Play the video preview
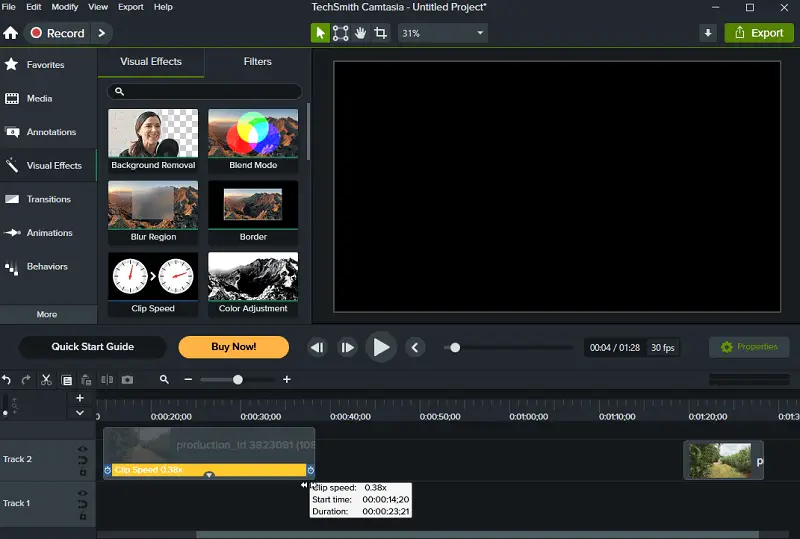 [381, 348]
